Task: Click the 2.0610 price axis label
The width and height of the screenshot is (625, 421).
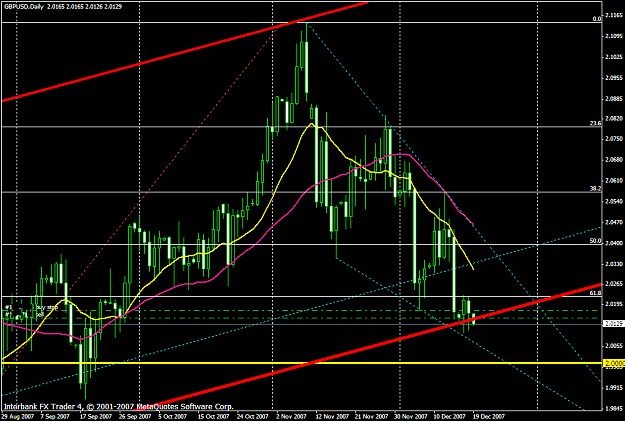Action: pyautogui.click(x=614, y=180)
